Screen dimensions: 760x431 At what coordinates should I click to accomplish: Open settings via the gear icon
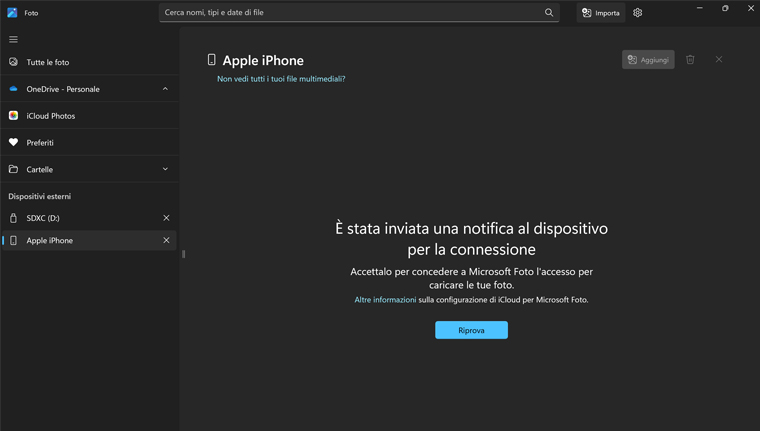coord(637,13)
